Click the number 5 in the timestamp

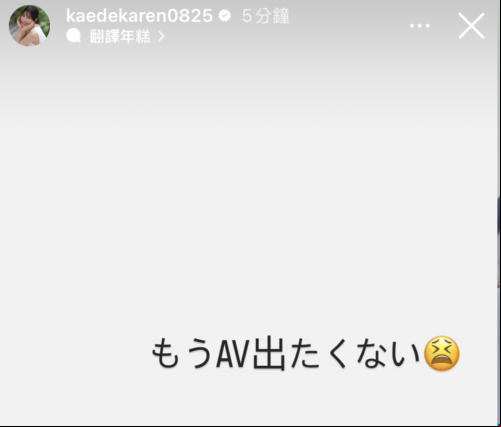click(247, 16)
